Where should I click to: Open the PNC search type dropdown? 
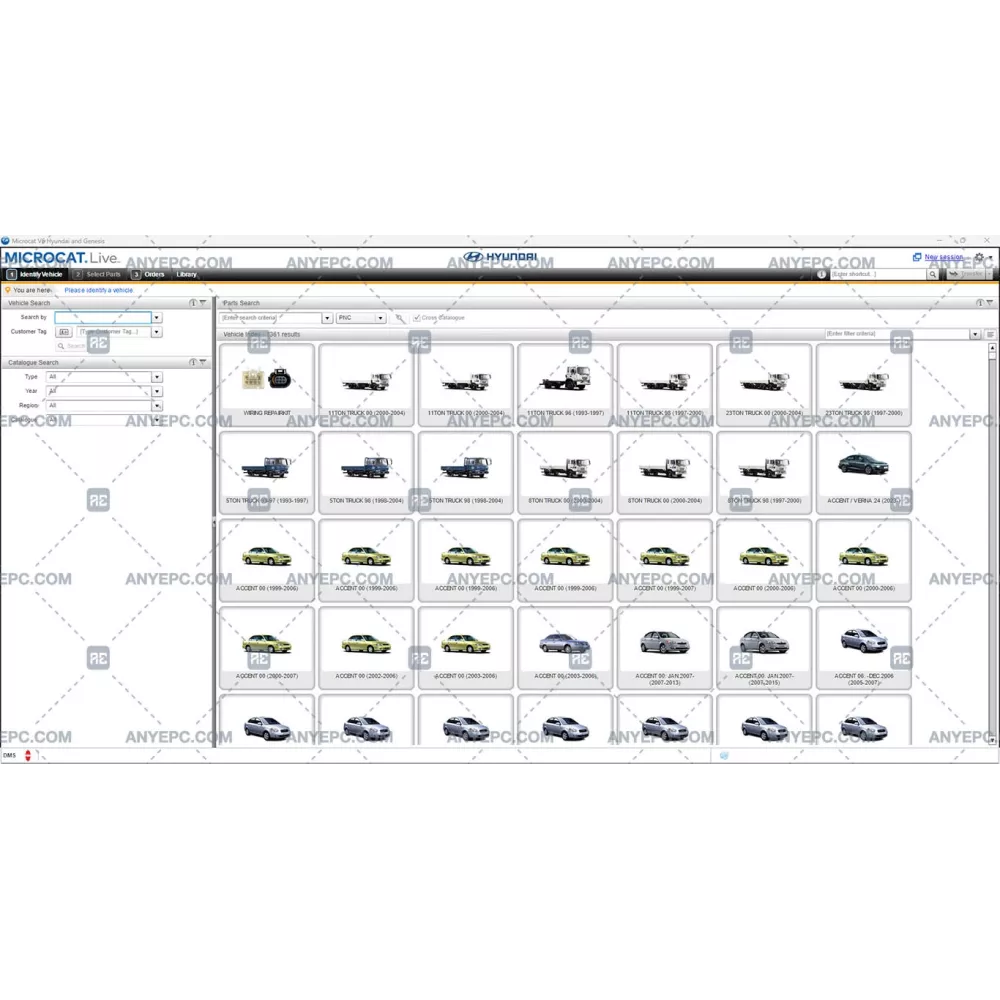[361, 318]
